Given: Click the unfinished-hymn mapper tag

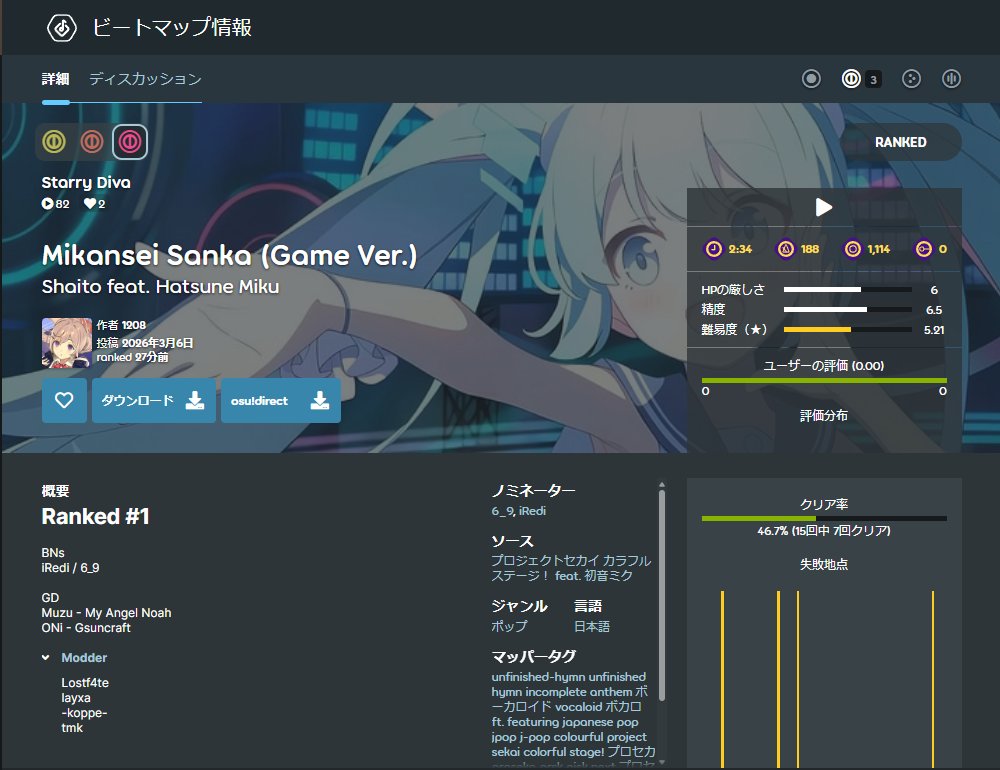Looking at the screenshot, I should 538,677.
